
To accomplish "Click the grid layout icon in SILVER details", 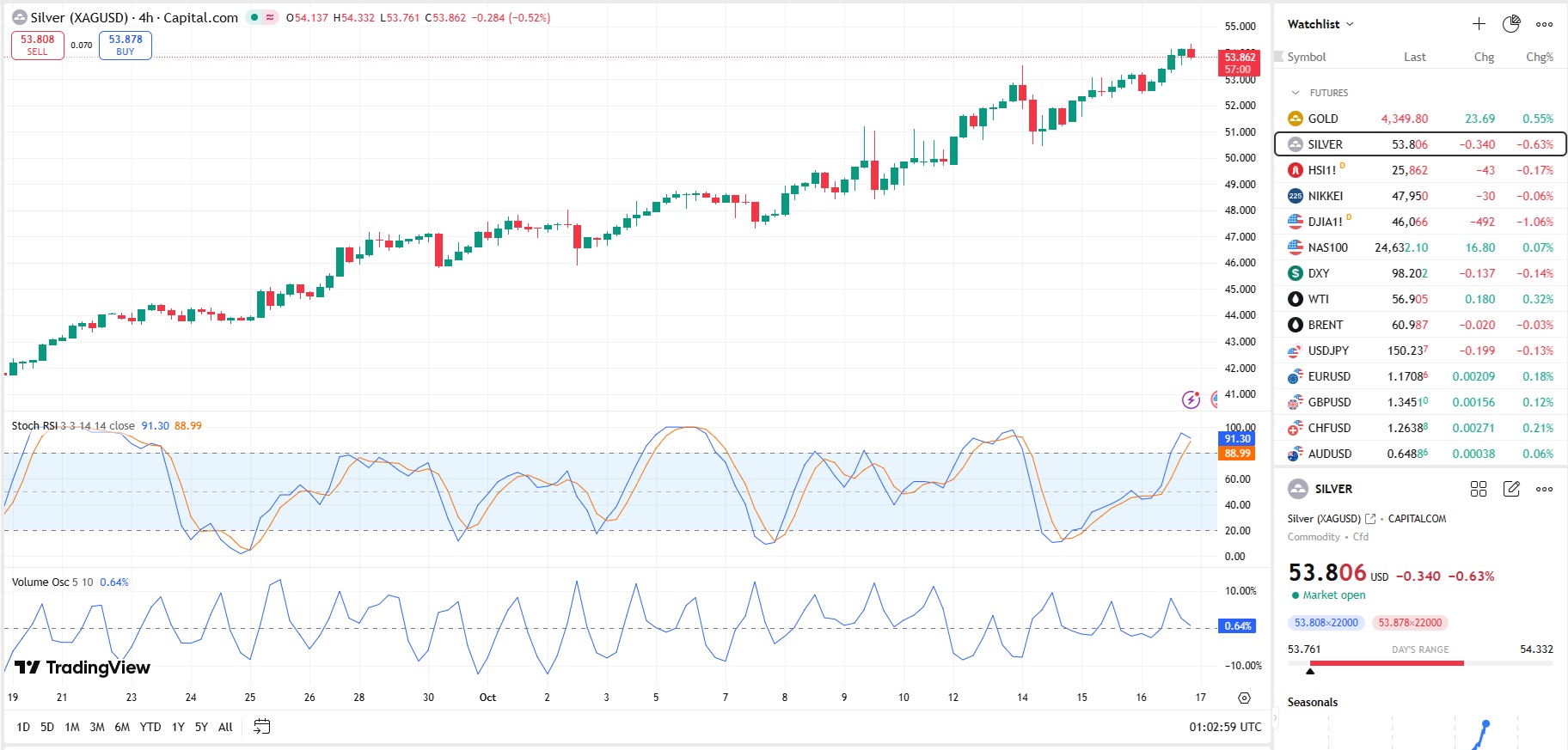I will [1479, 489].
